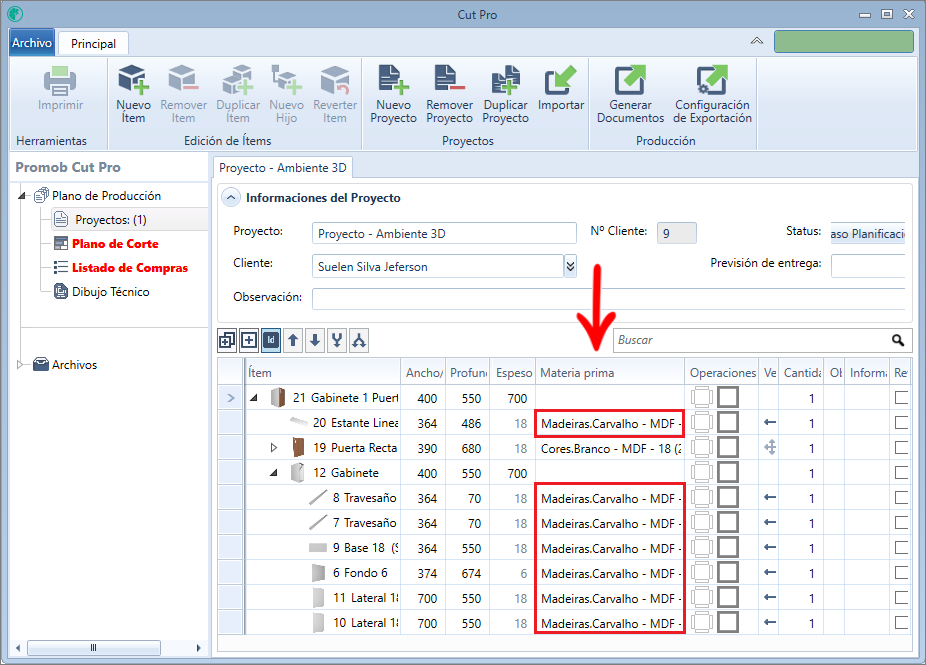Collapse the 12 Gabinete row
This screenshot has width=926, height=665.
pyautogui.click(x=274, y=472)
